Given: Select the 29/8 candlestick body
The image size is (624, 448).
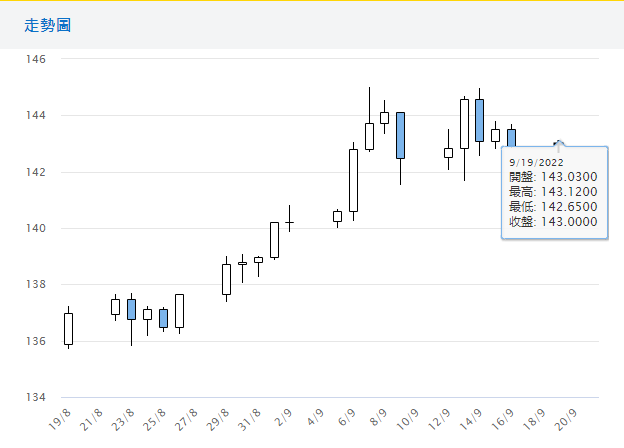Looking at the screenshot, I should tap(226, 279).
